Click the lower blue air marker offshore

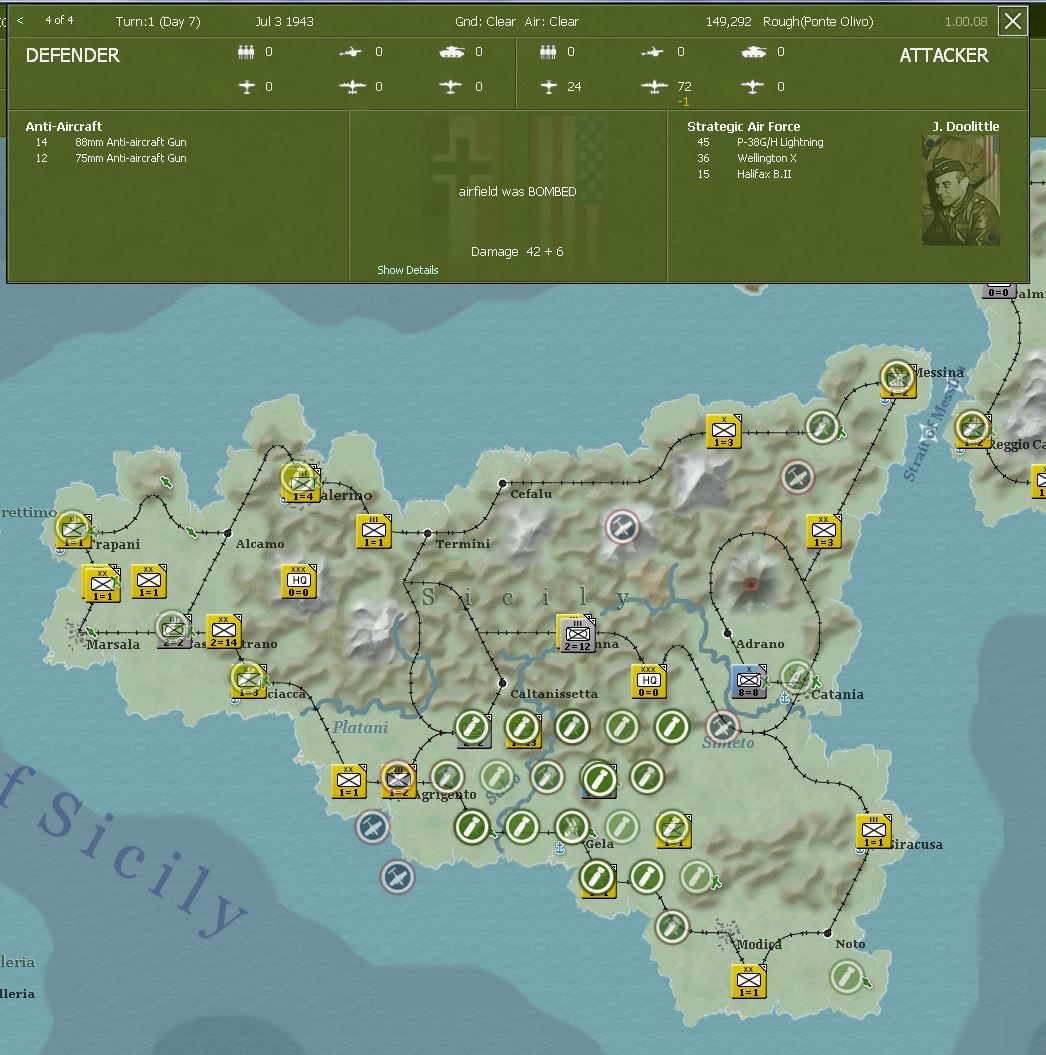[398, 877]
